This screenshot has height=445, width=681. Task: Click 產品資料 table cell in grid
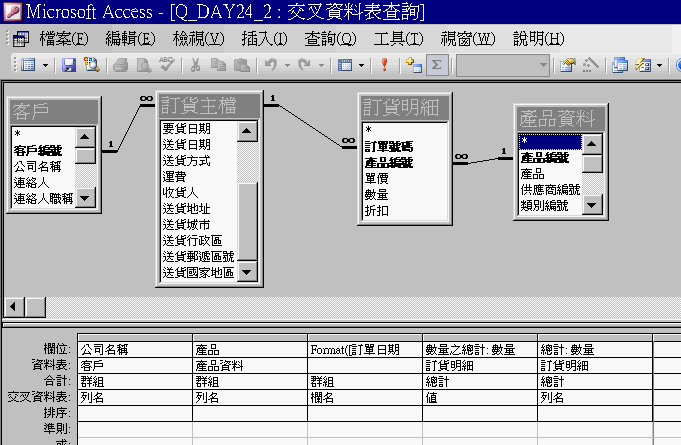[x=250, y=366]
